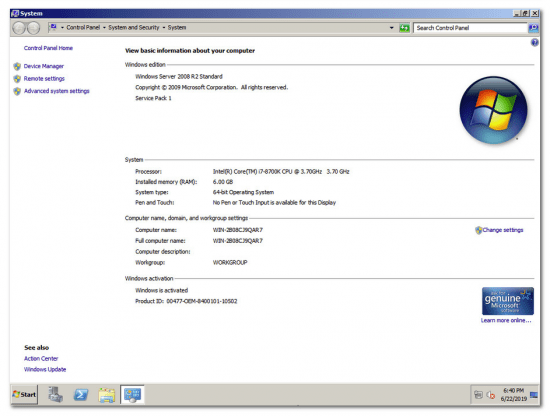Expand the arrow before System breadcrumb
Viewport: 550px width, 416px height.
163,28
